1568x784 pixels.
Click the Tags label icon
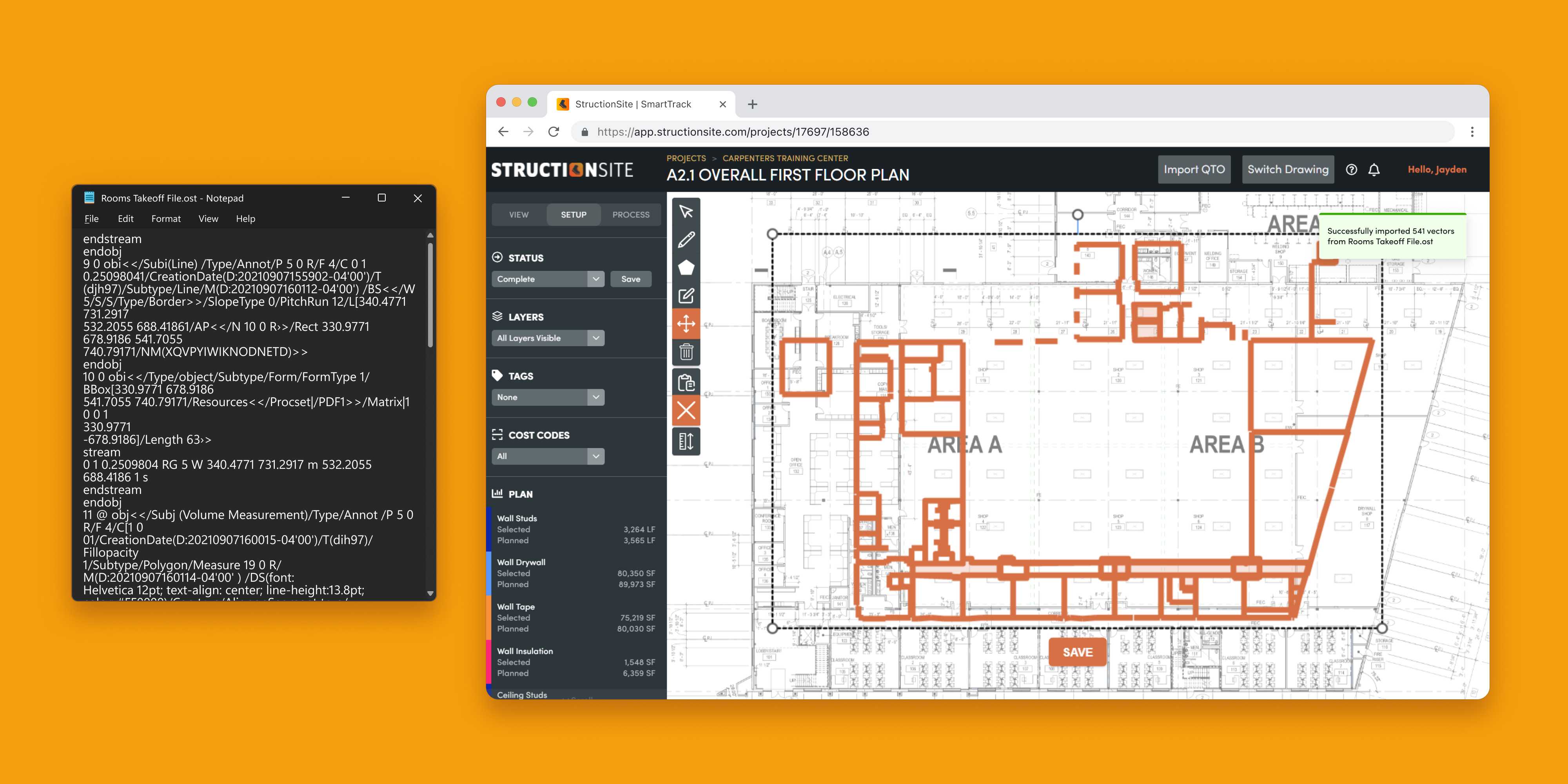click(x=497, y=375)
